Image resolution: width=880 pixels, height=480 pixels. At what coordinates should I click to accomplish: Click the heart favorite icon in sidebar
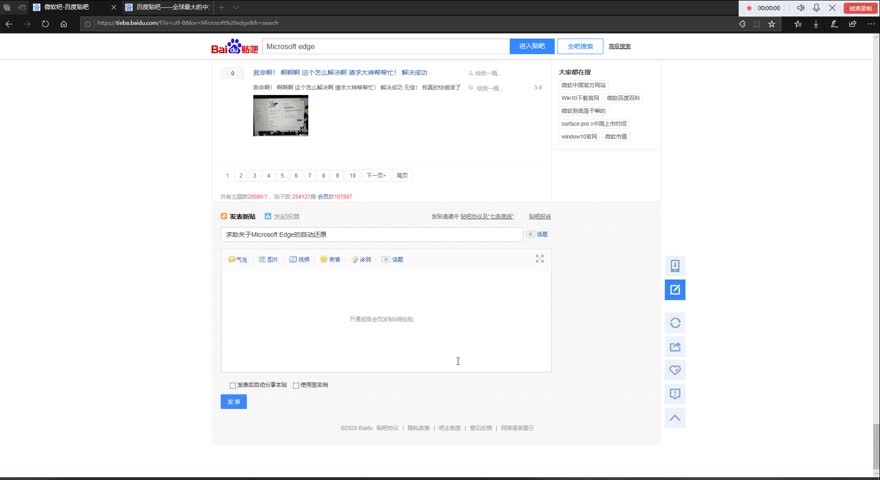pos(675,370)
